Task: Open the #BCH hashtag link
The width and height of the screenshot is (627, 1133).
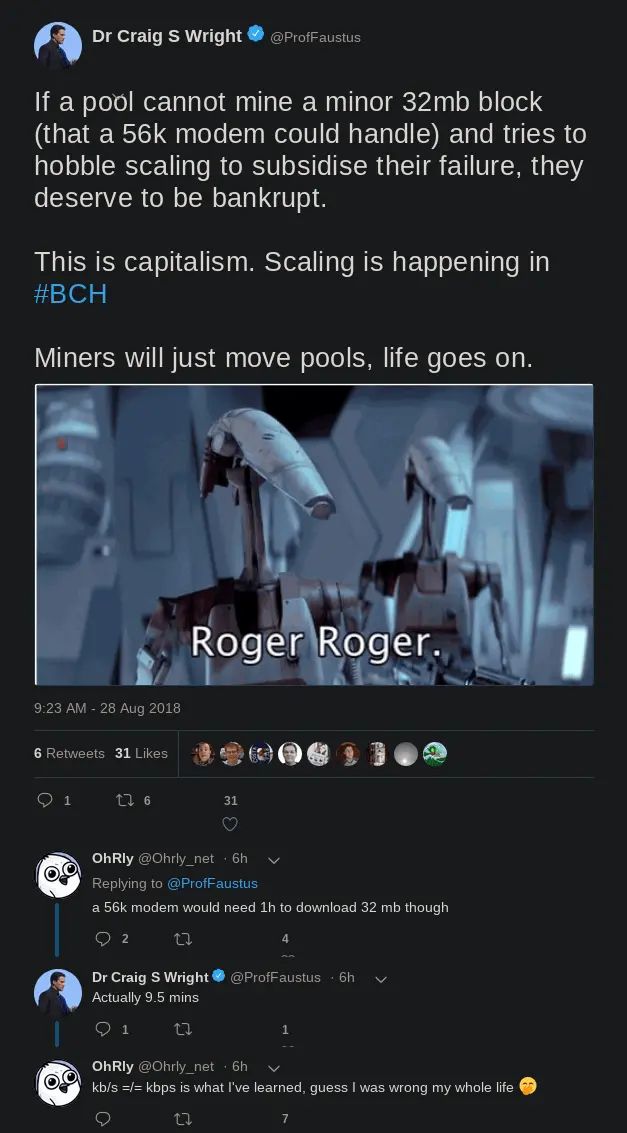Action: [x=71, y=294]
